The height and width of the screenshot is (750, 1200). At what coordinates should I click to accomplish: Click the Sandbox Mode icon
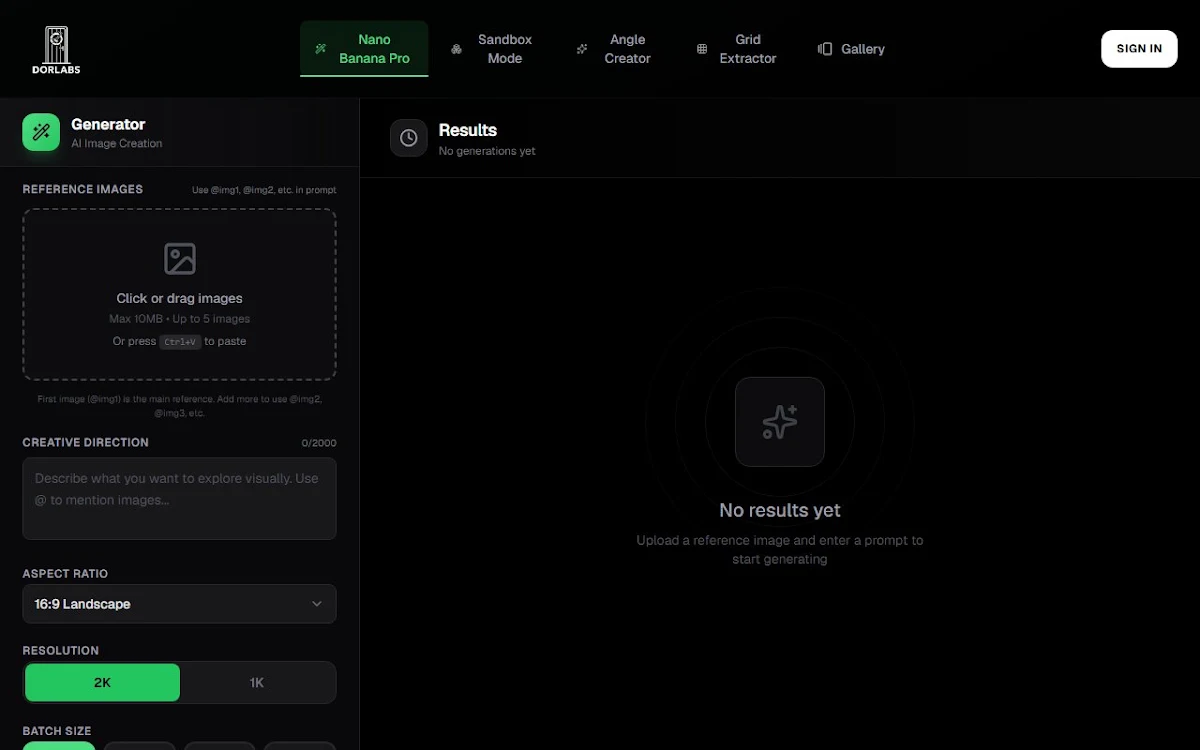click(x=456, y=49)
